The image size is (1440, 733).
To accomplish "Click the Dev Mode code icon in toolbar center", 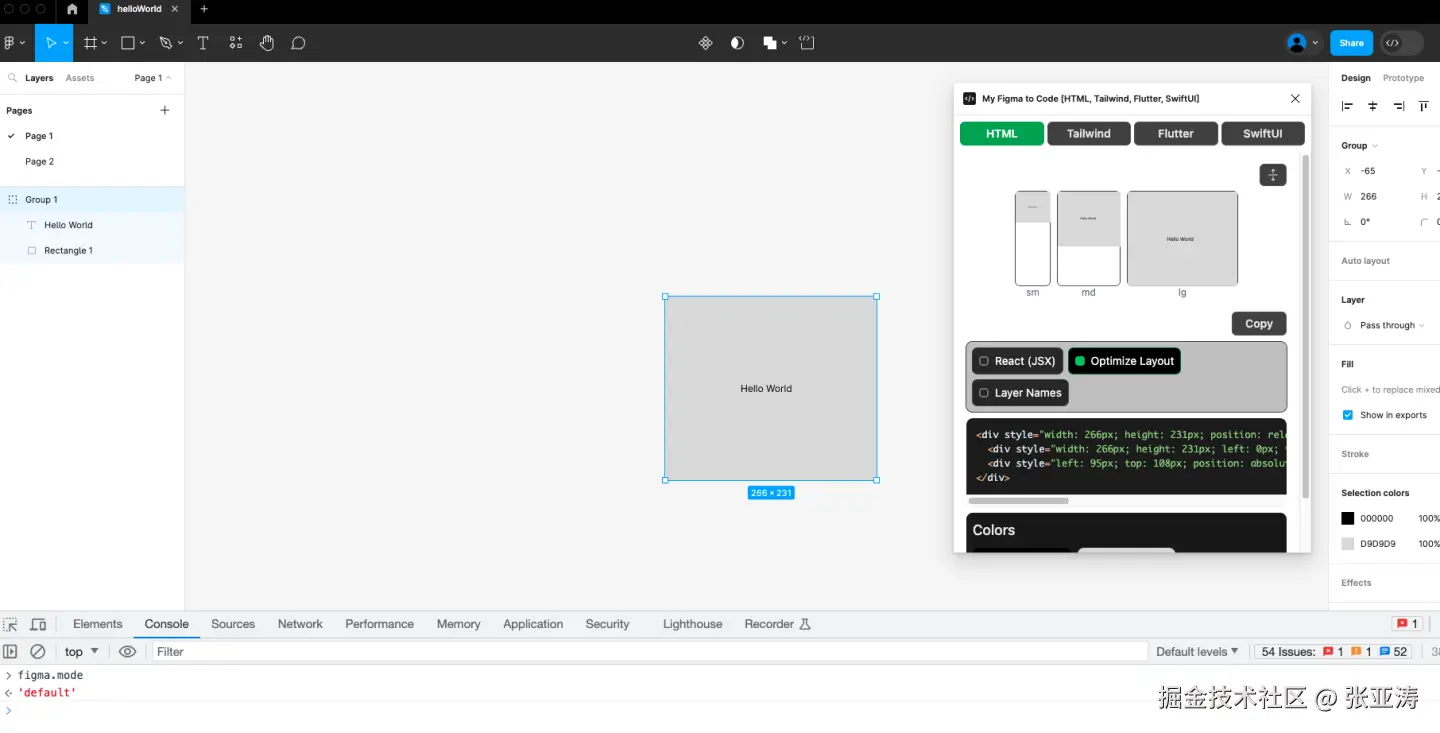I will [807, 43].
